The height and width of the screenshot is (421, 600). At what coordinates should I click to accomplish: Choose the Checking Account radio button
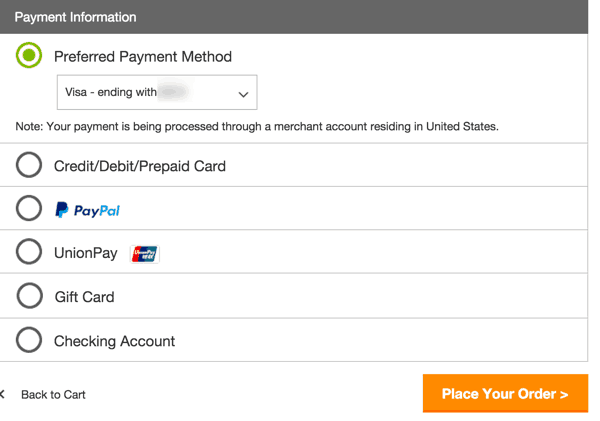[29, 339]
